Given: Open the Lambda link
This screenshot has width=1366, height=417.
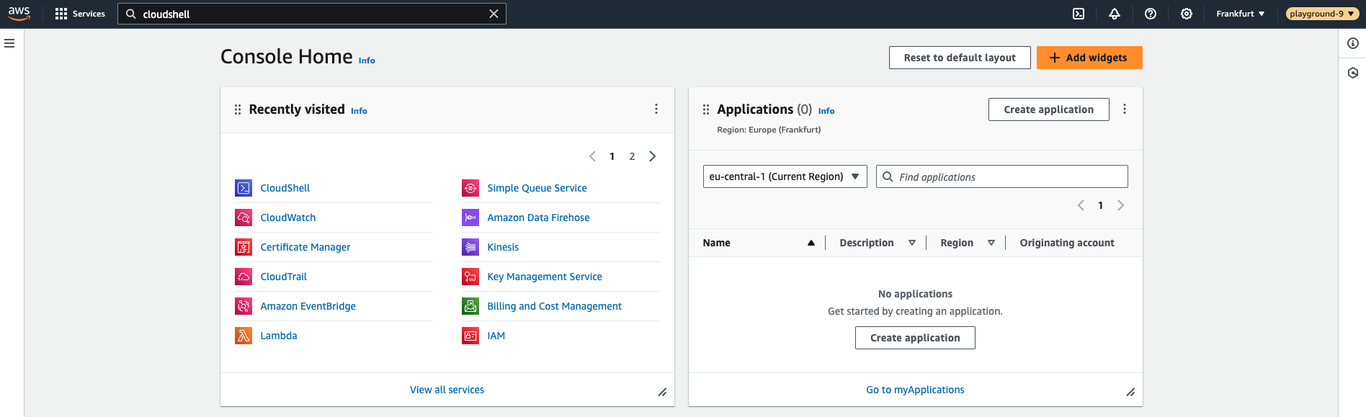Looking at the screenshot, I should pos(278,336).
